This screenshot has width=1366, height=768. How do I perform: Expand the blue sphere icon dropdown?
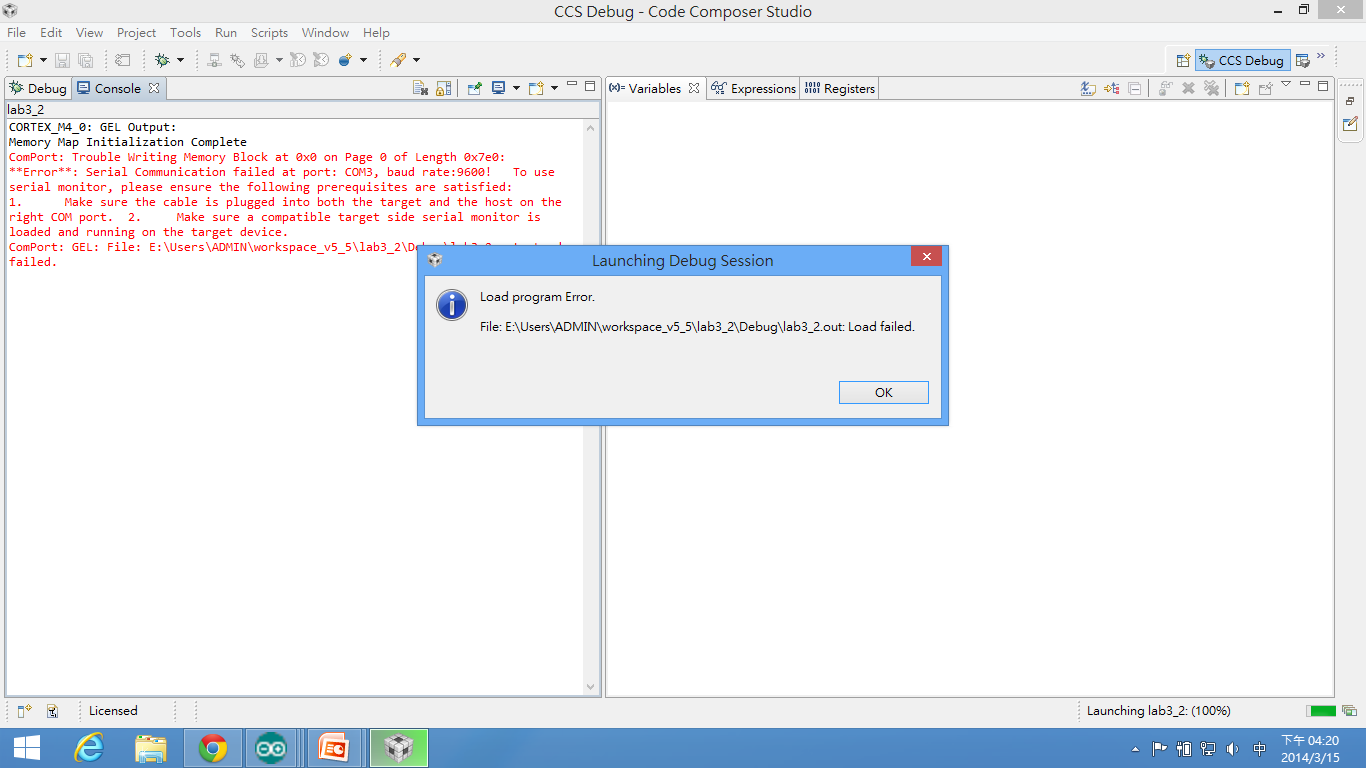[x=363, y=60]
